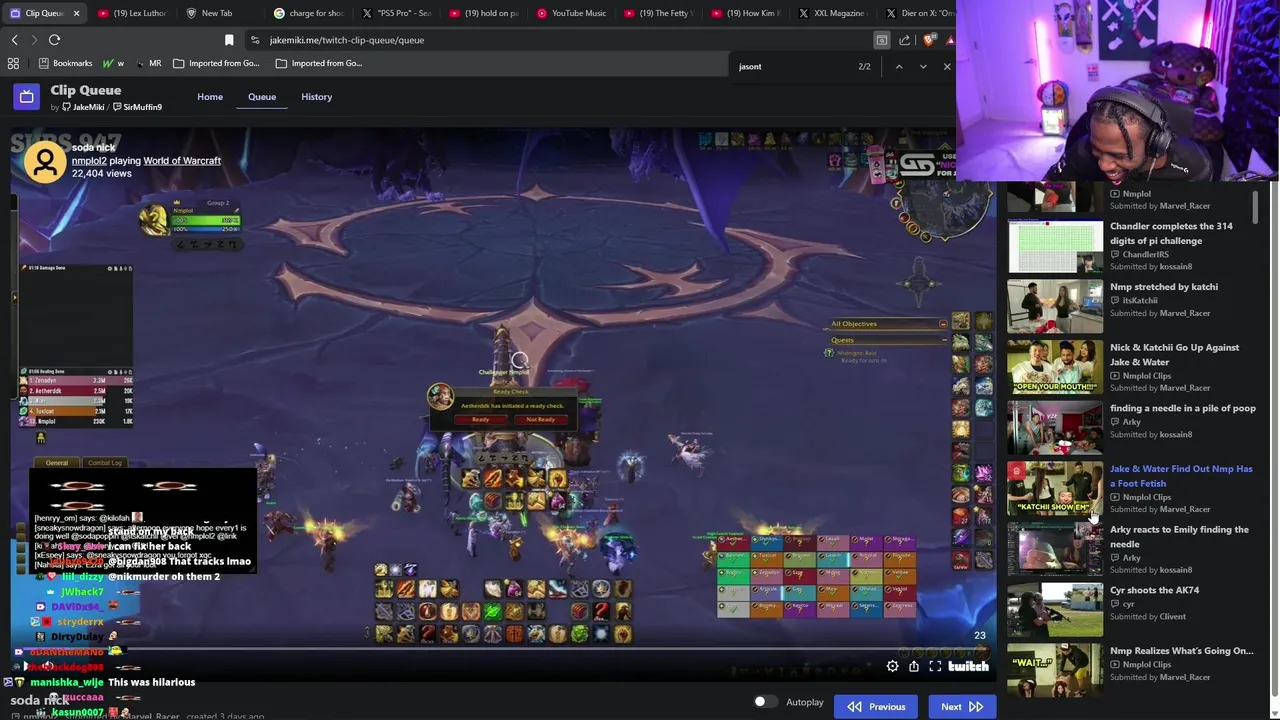The height and width of the screenshot is (720, 1280).
Task: Click the Brave shields icon
Action: coord(930,40)
